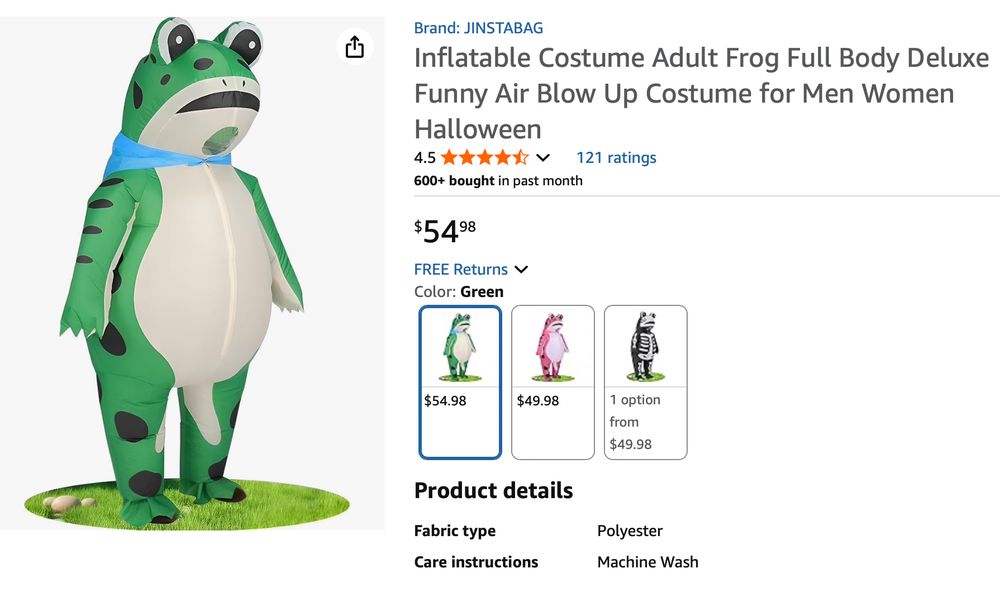Click the share icon on product image
Image resolution: width=1000 pixels, height=594 pixels.
(354, 47)
